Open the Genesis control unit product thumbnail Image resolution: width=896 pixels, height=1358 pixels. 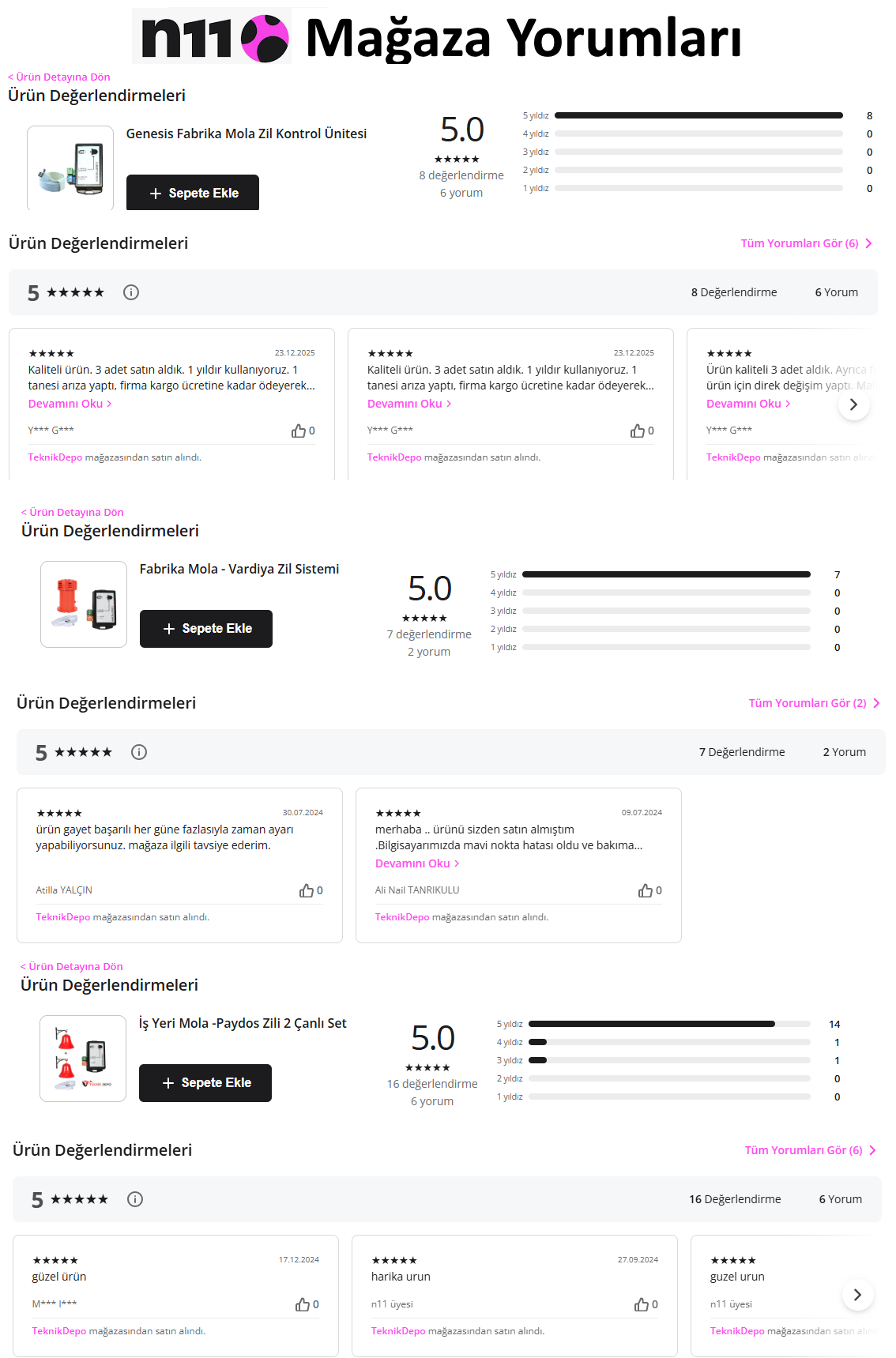click(x=70, y=167)
